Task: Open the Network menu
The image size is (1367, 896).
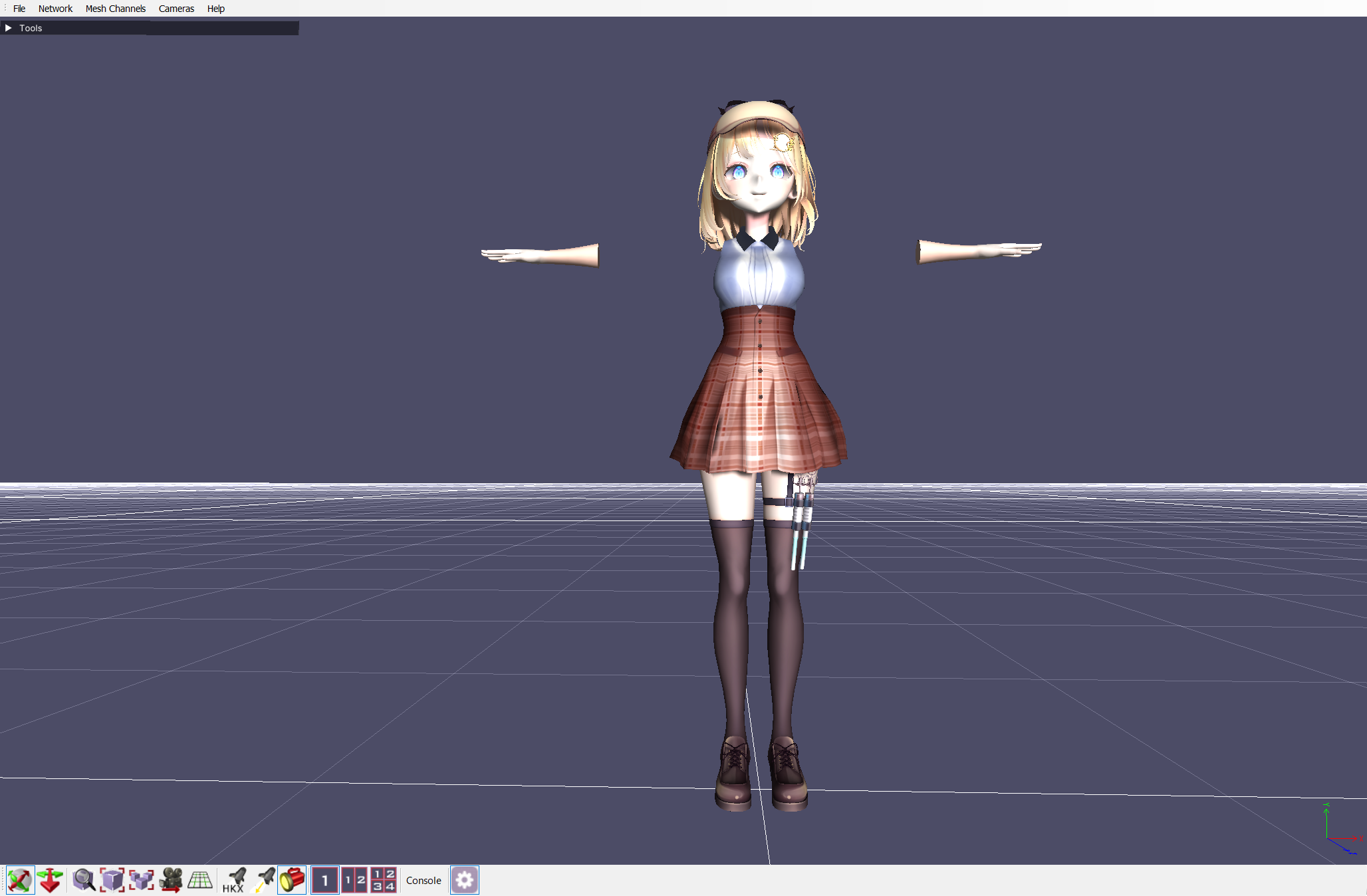Action: coord(55,9)
